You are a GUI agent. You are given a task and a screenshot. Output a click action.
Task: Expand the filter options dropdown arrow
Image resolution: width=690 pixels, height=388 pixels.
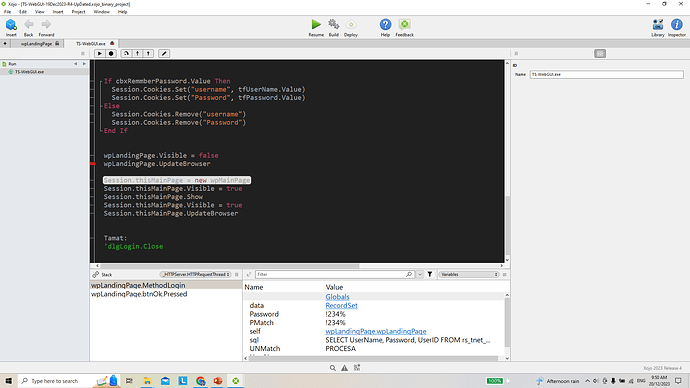[420, 275]
